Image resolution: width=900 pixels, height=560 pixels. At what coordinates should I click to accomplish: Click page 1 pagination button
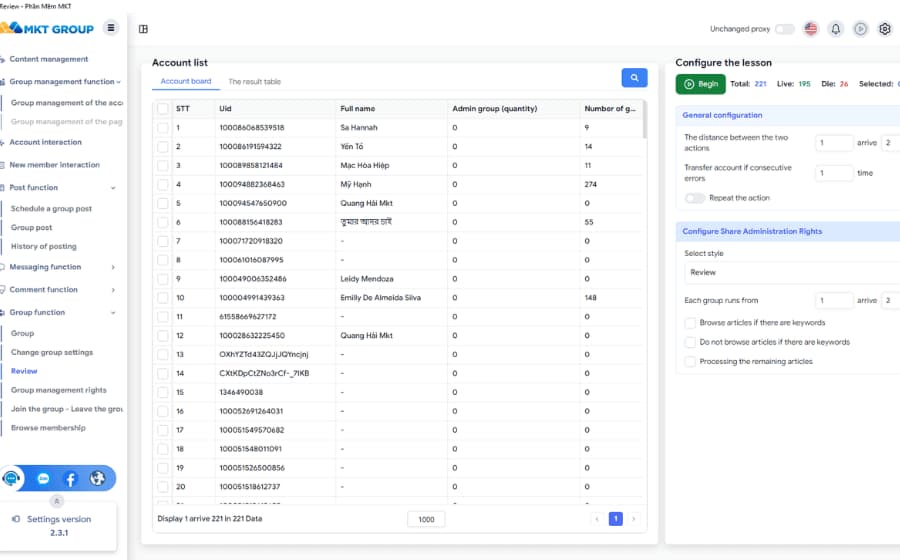coord(615,519)
